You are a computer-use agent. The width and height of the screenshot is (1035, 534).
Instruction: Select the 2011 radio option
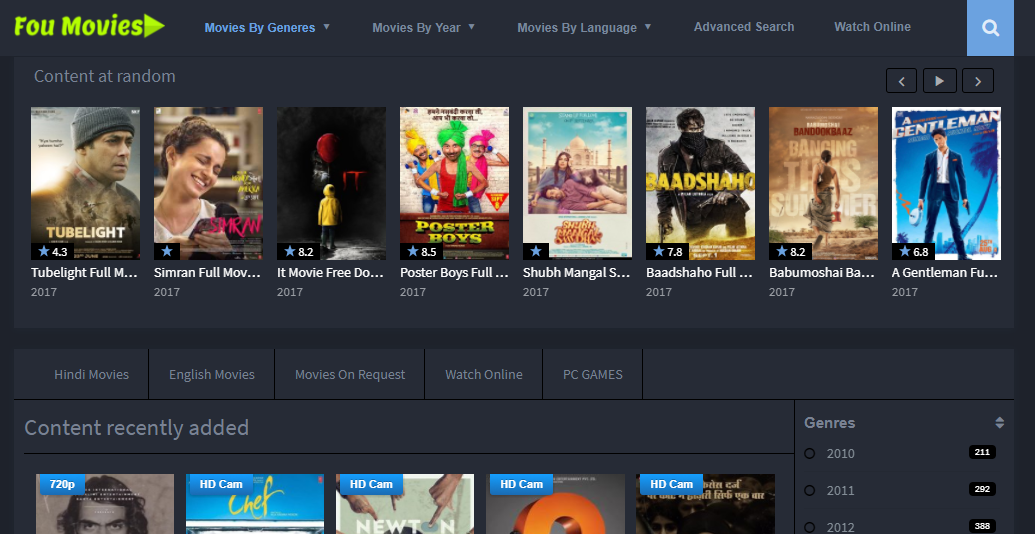(810, 490)
